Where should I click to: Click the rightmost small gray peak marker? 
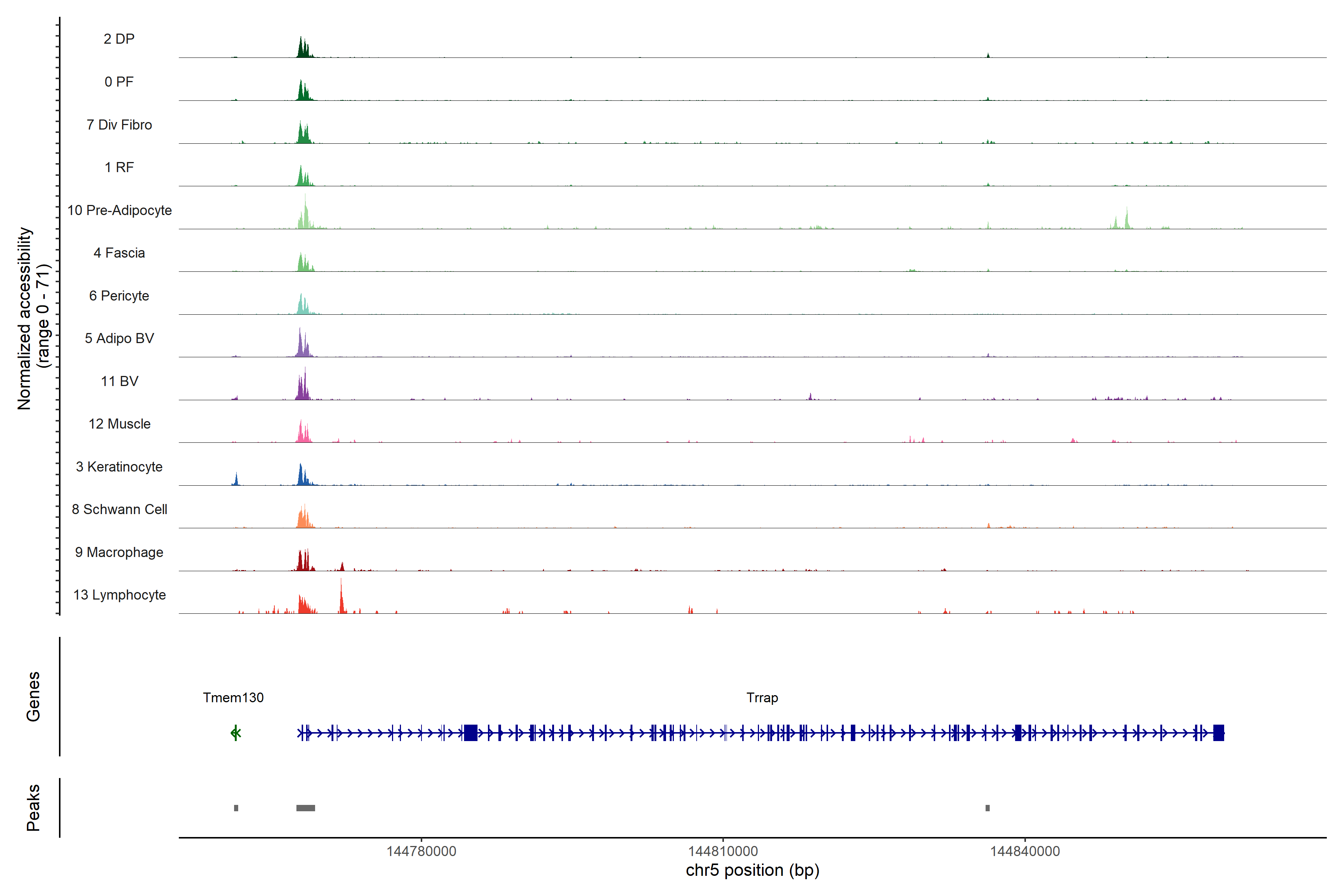[987, 808]
